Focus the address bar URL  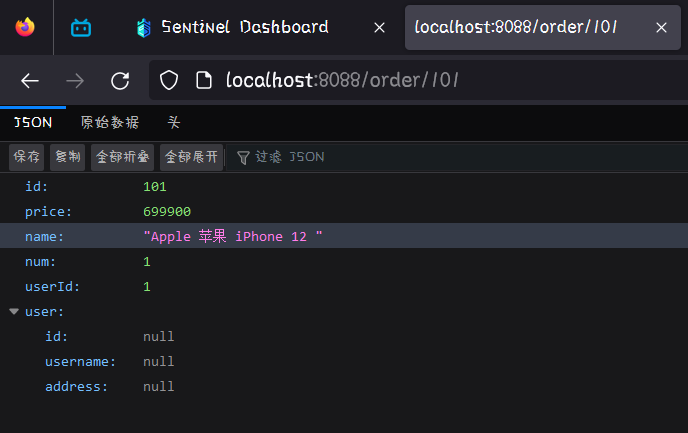(342, 80)
